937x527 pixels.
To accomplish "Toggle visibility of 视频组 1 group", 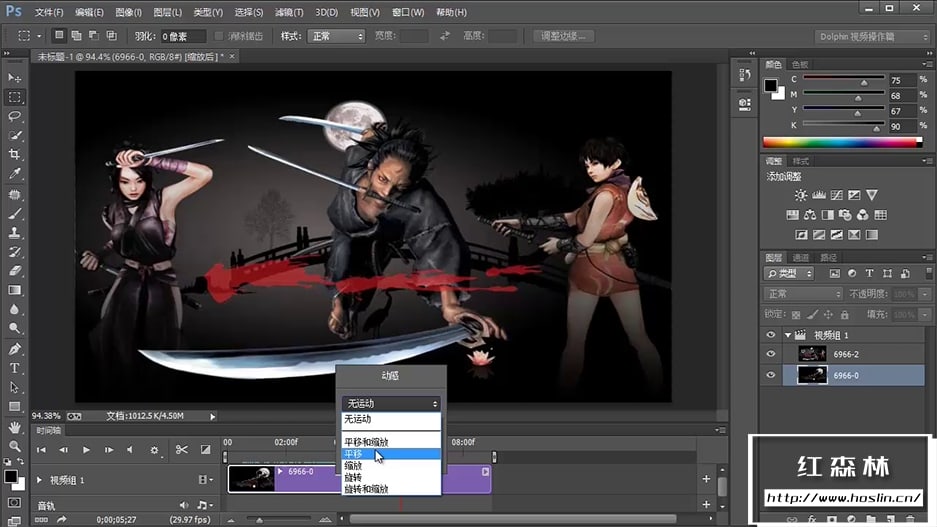I will [x=771, y=335].
